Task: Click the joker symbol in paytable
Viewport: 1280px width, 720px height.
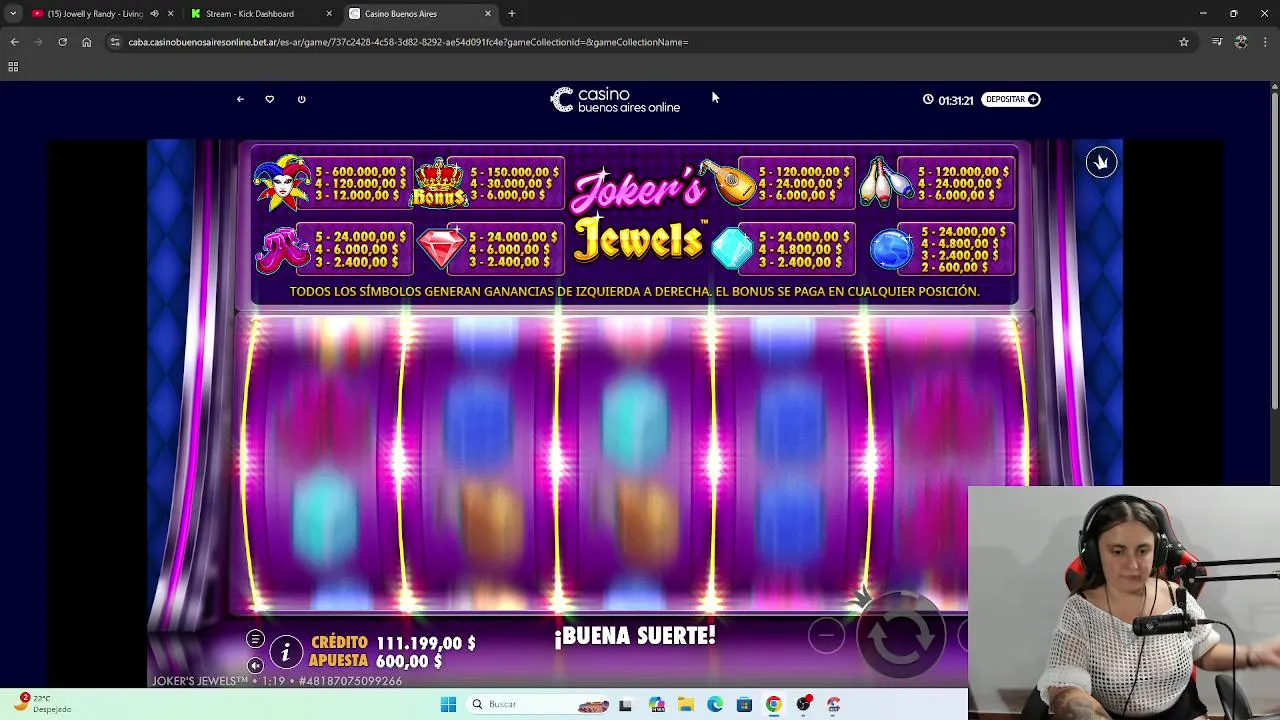Action: click(282, 182)
